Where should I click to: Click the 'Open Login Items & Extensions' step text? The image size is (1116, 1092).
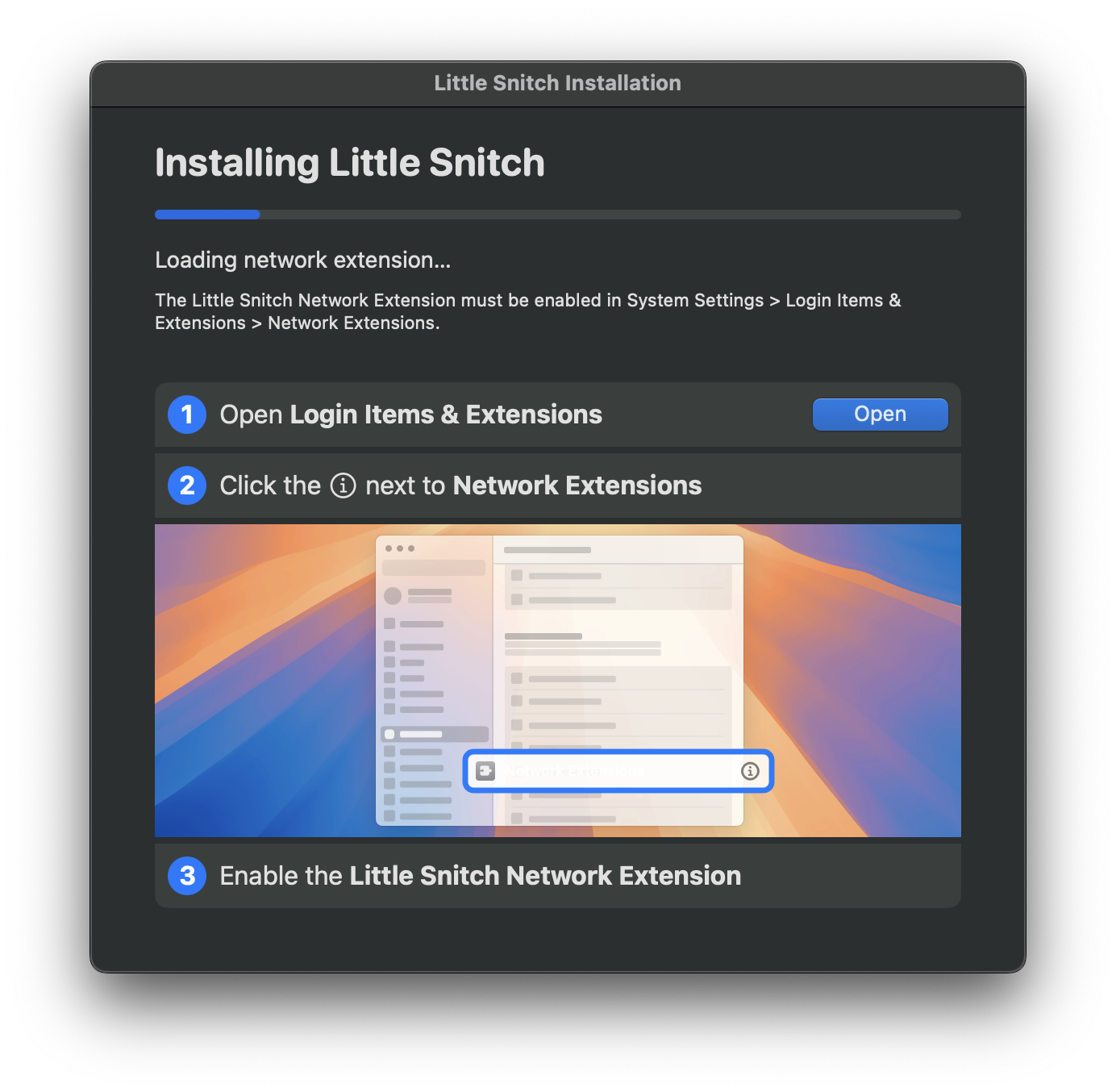tap(411, 415)
